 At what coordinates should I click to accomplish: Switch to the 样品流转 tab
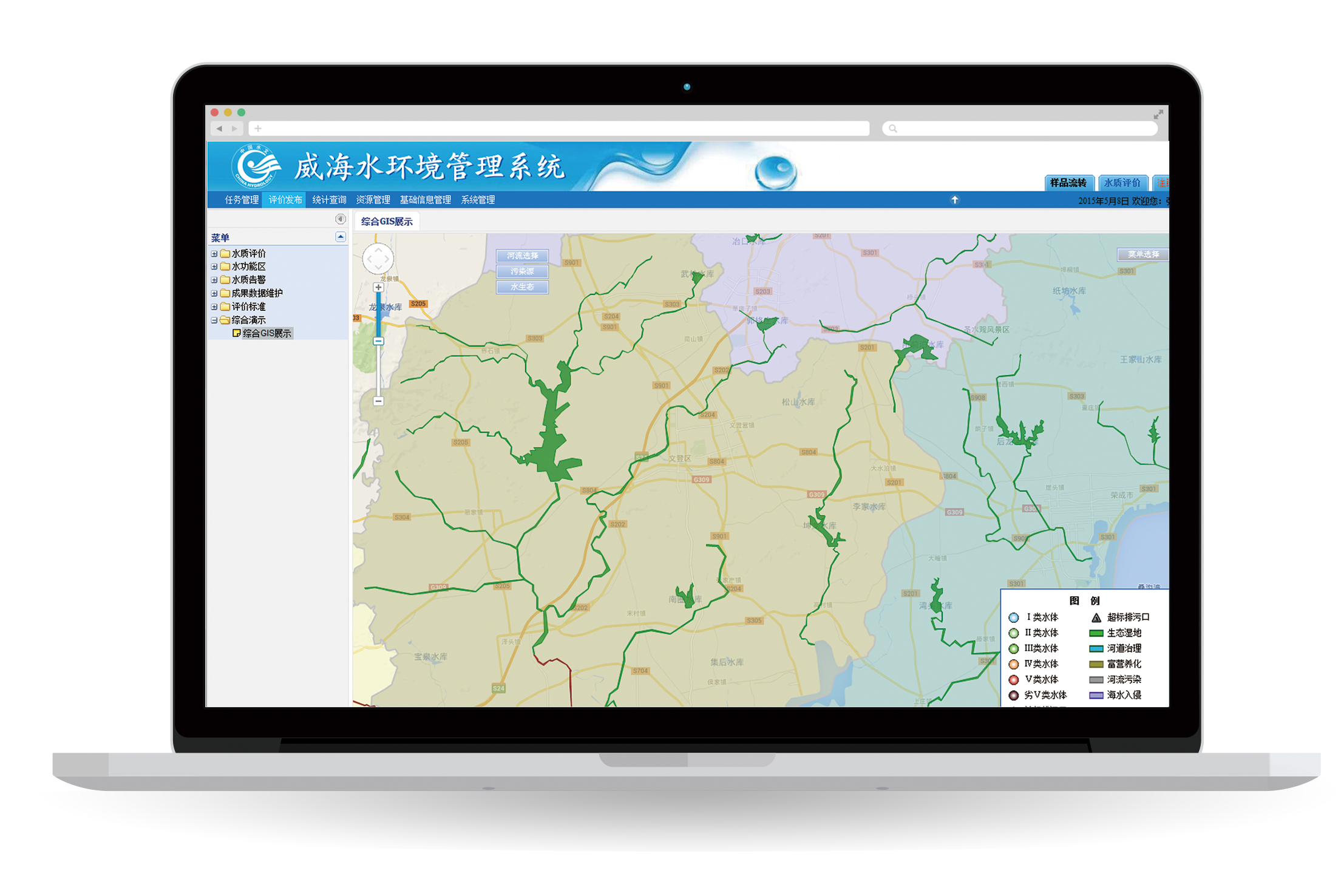coord(1068,183)
